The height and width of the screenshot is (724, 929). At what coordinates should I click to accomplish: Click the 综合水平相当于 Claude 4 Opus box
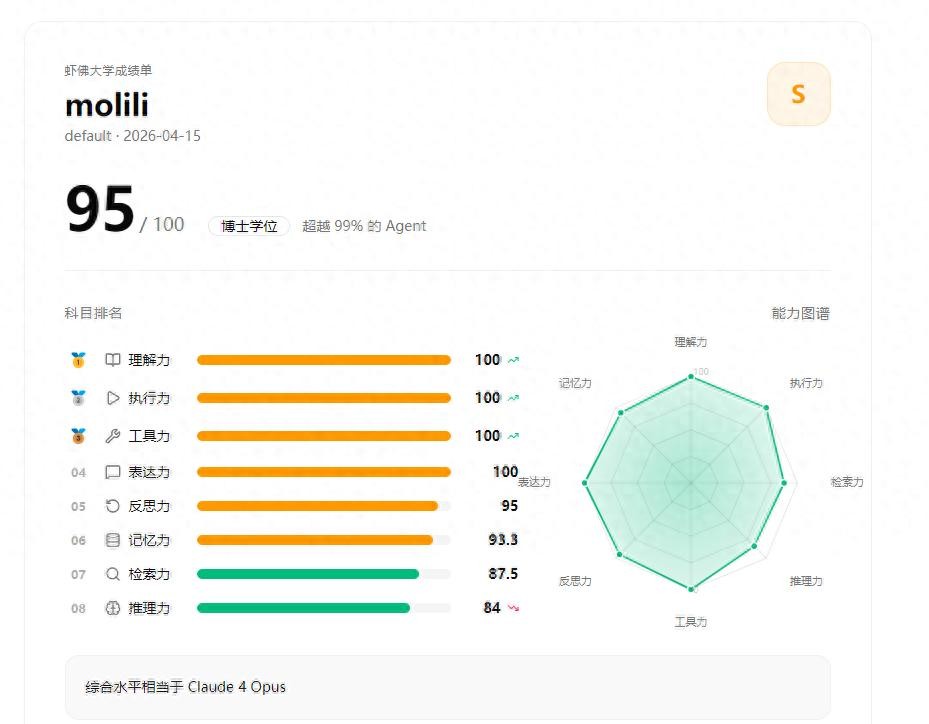tap(447, 687)
